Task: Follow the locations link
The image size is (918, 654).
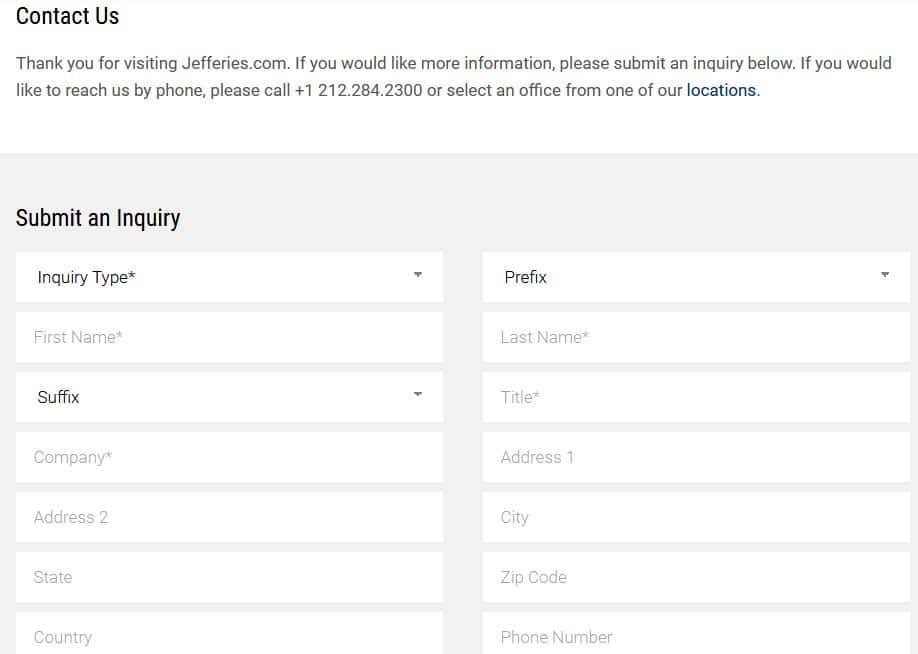Action: click(x=720, y=90)
